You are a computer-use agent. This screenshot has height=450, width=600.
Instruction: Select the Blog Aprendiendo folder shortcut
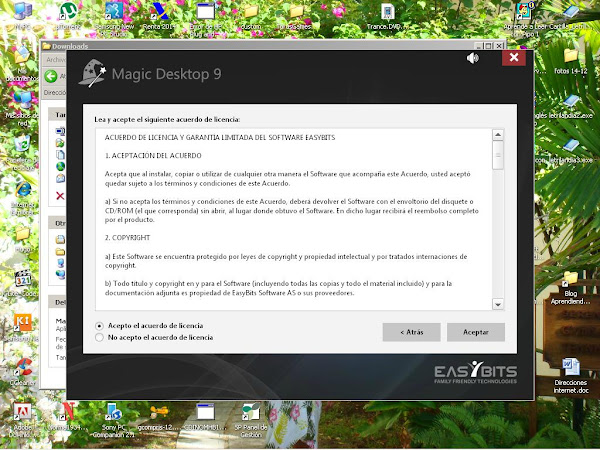point(570,288)
